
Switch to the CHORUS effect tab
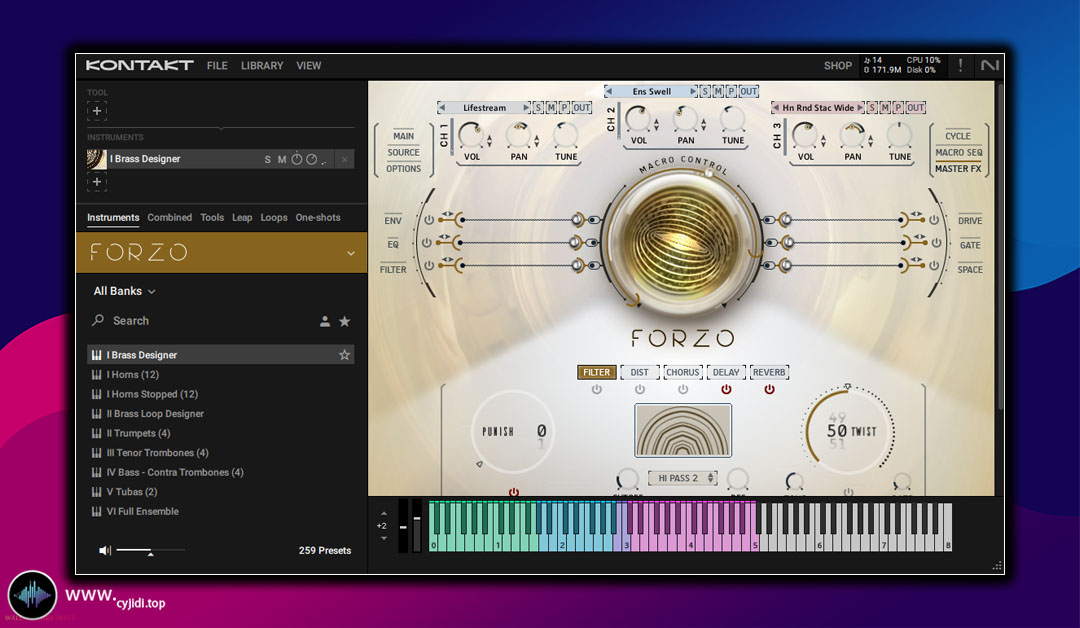click(x=683, y=373)
